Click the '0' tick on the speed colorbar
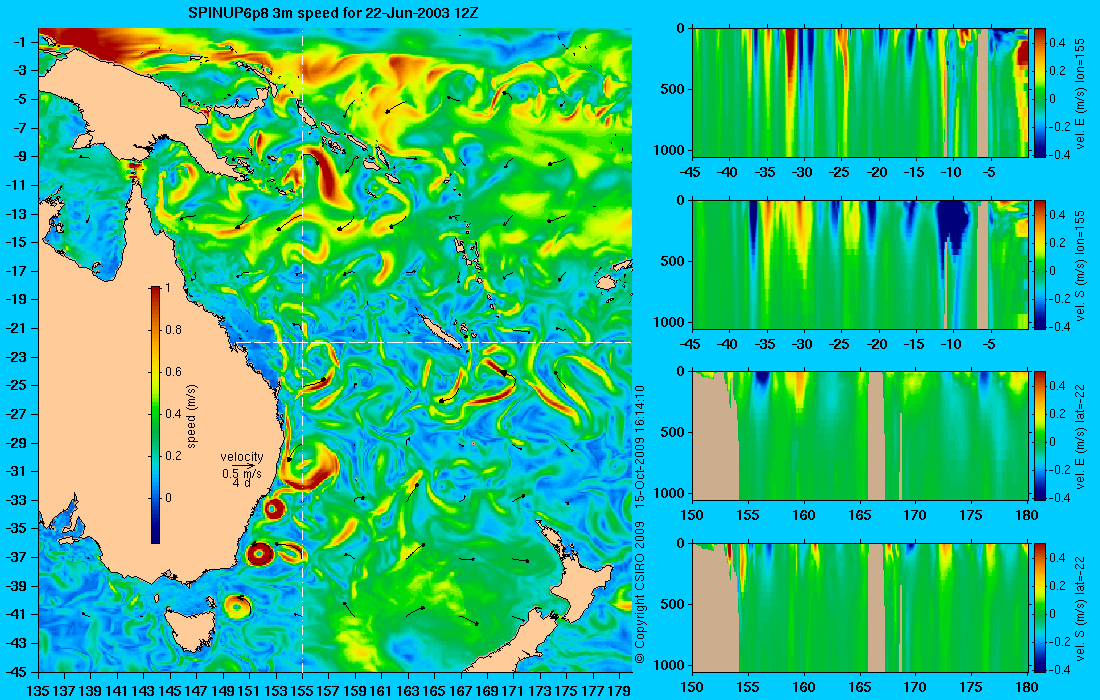 (x=168, y=497)
